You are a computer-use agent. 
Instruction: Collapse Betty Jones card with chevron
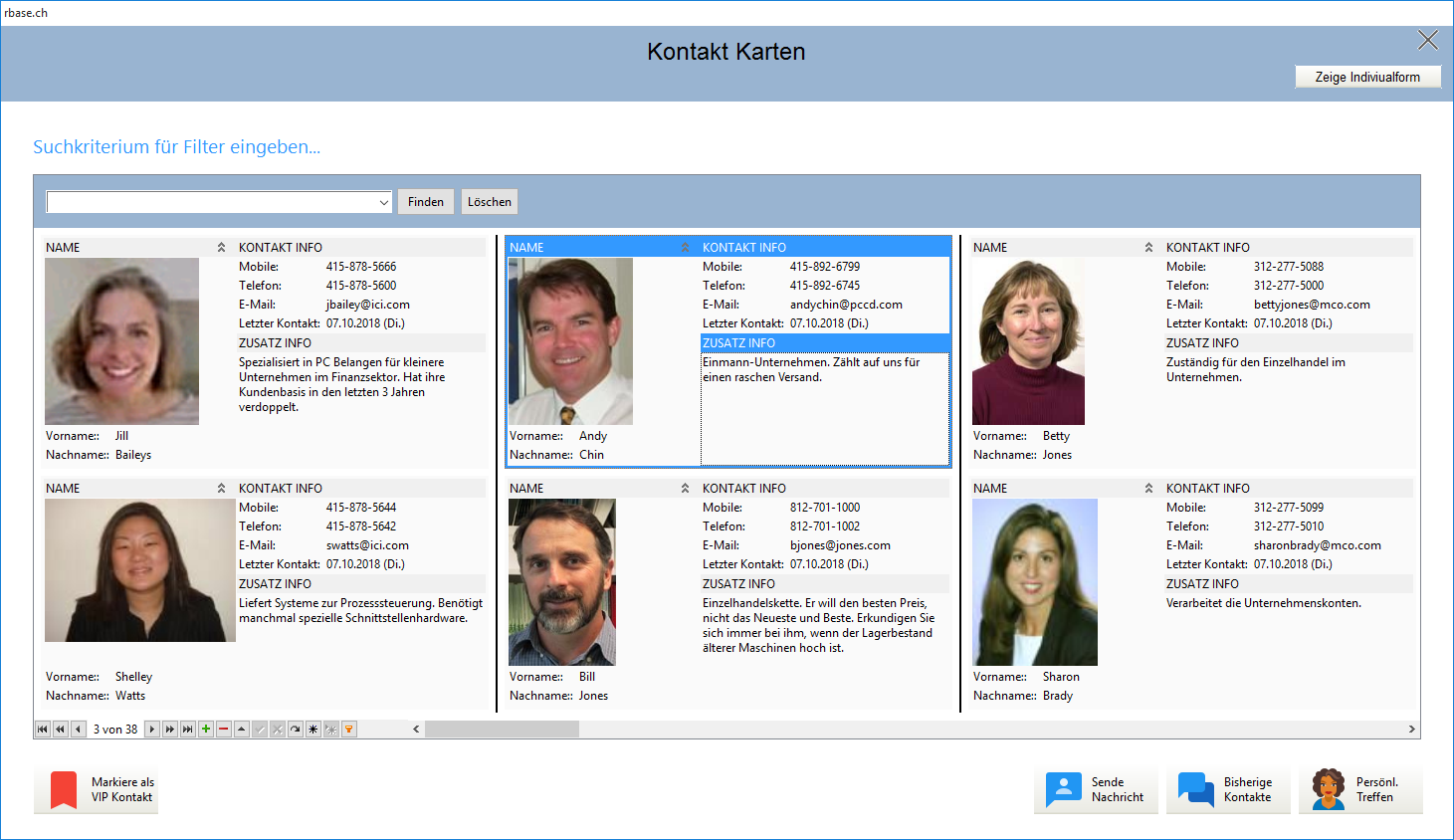point(1148,248)
